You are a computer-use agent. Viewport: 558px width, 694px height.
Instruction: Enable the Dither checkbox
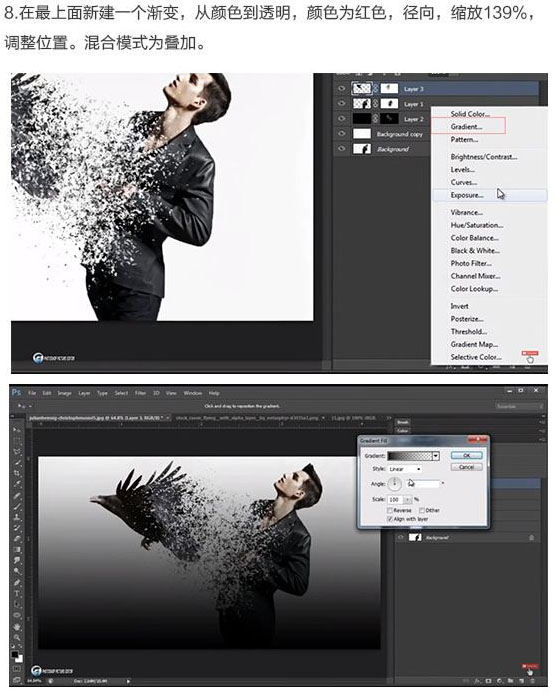[x=422, y=510]
